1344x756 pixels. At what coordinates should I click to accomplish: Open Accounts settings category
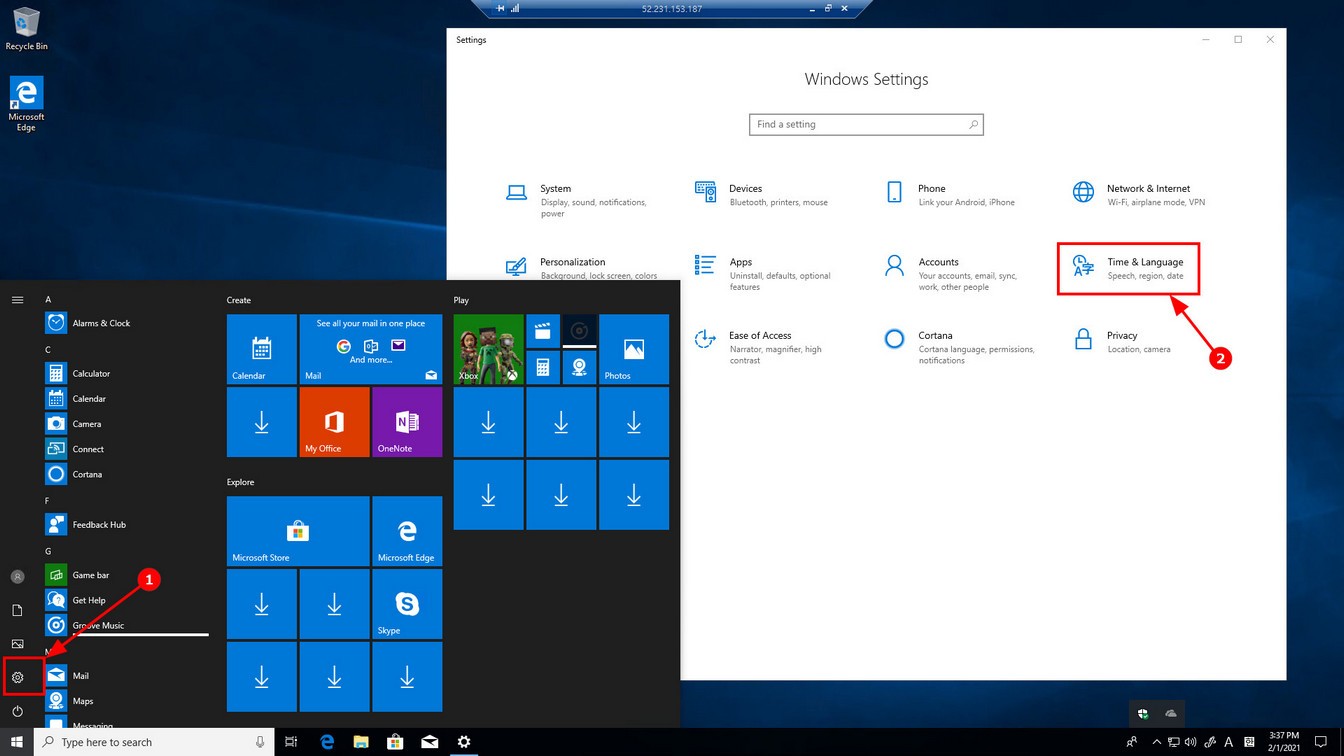pos(953,274)
